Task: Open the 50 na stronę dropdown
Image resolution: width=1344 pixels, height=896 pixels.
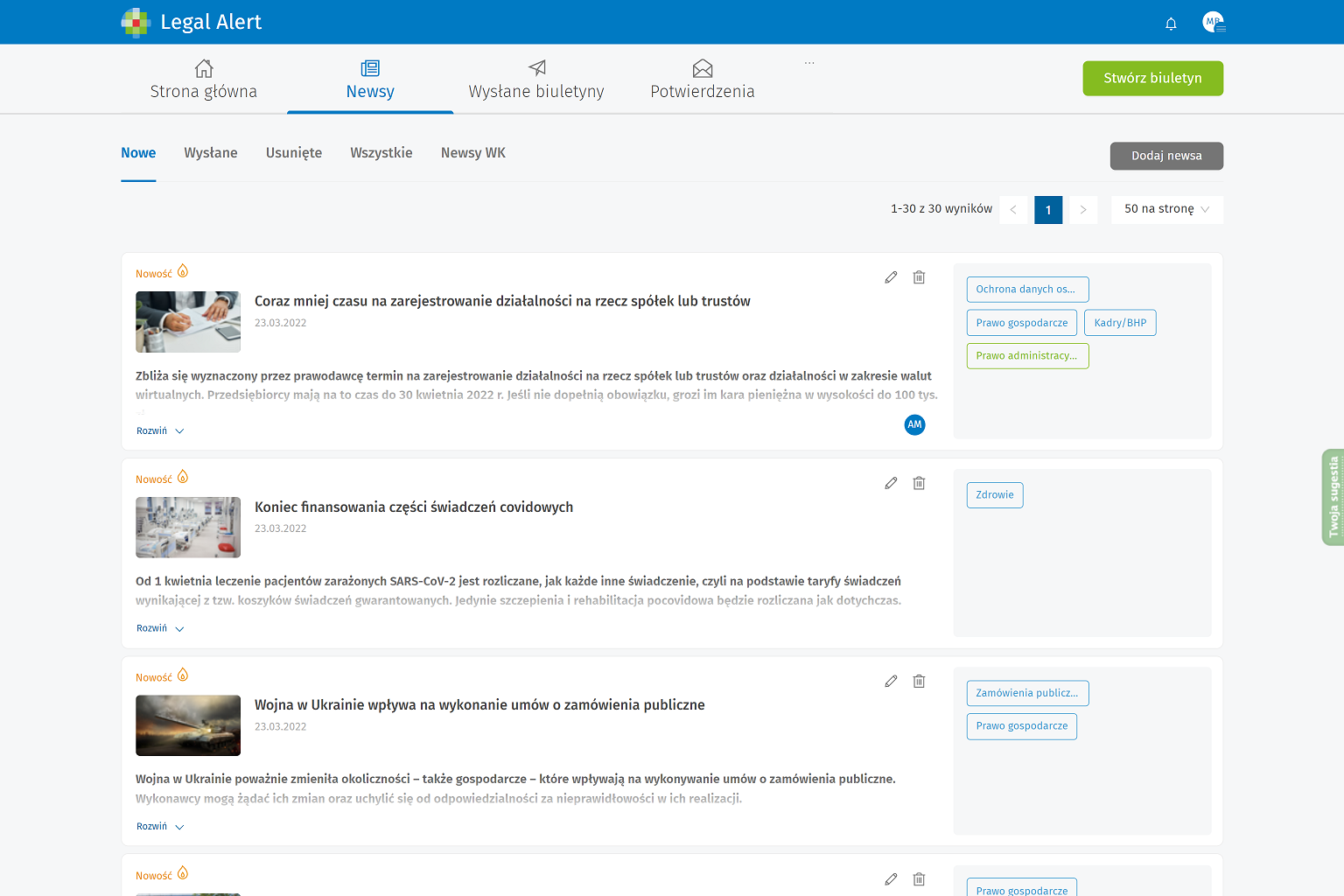Action: (x=1166, y=209)
